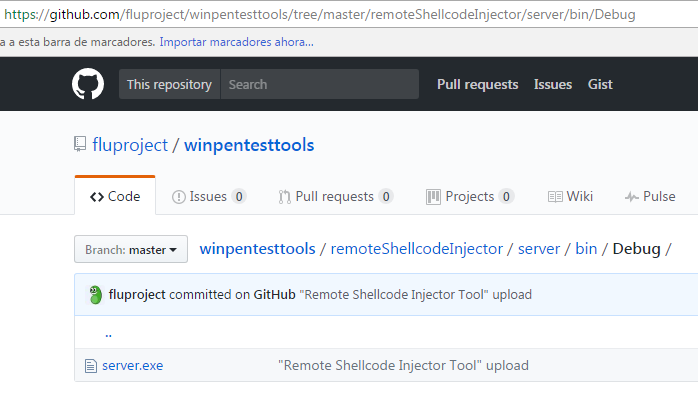Open Issues in top navigation bar

click(553, 84)
